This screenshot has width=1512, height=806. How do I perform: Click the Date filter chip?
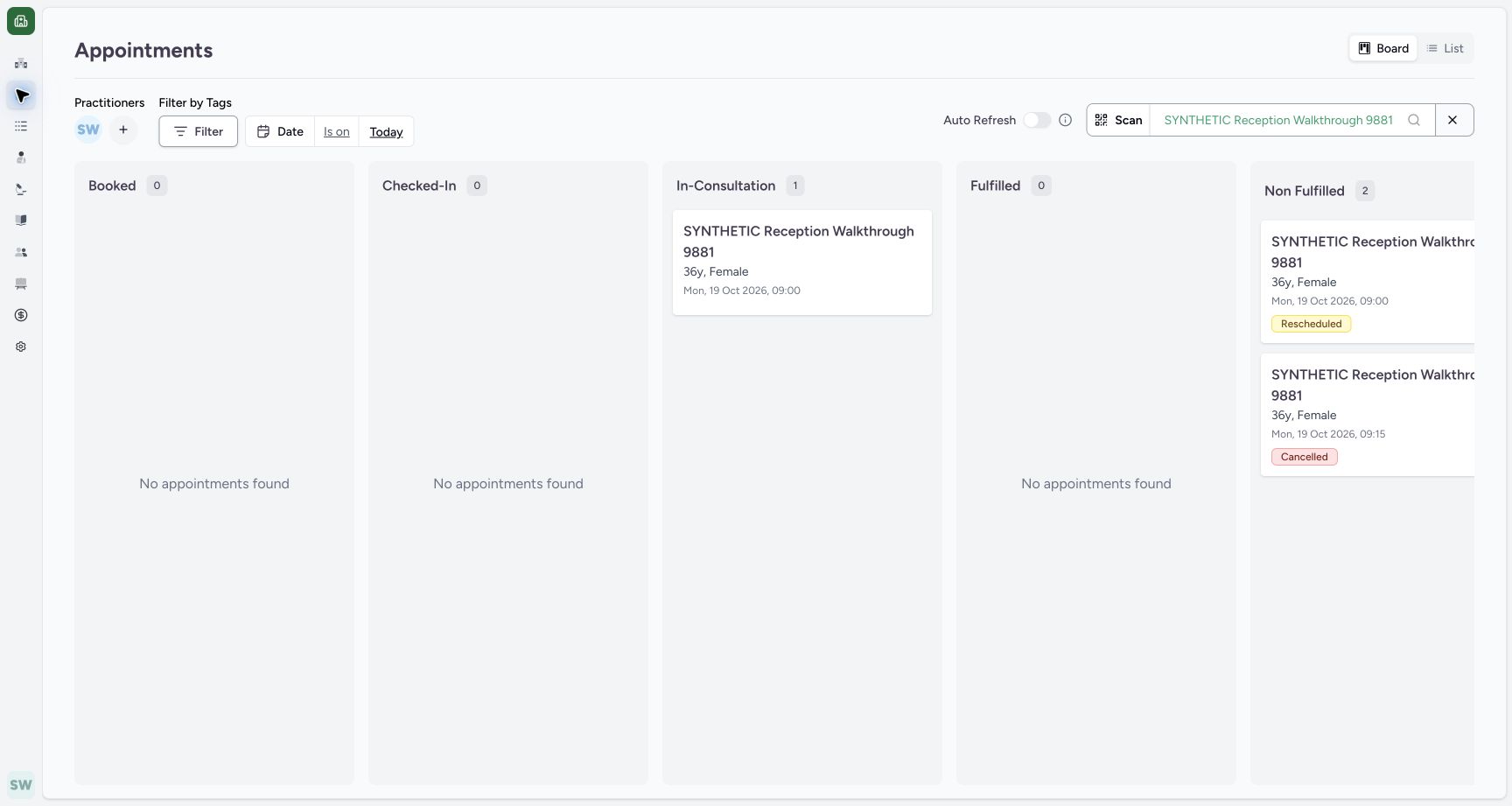[x=280, y=131]
